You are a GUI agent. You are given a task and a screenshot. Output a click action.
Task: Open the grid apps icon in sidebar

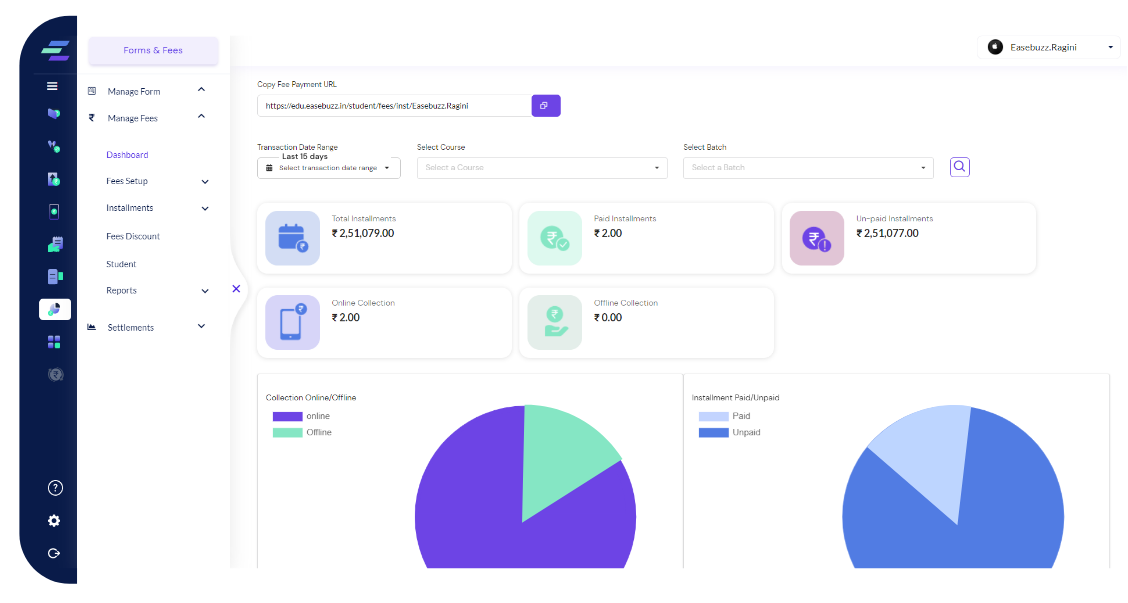[x=54, y=342]
